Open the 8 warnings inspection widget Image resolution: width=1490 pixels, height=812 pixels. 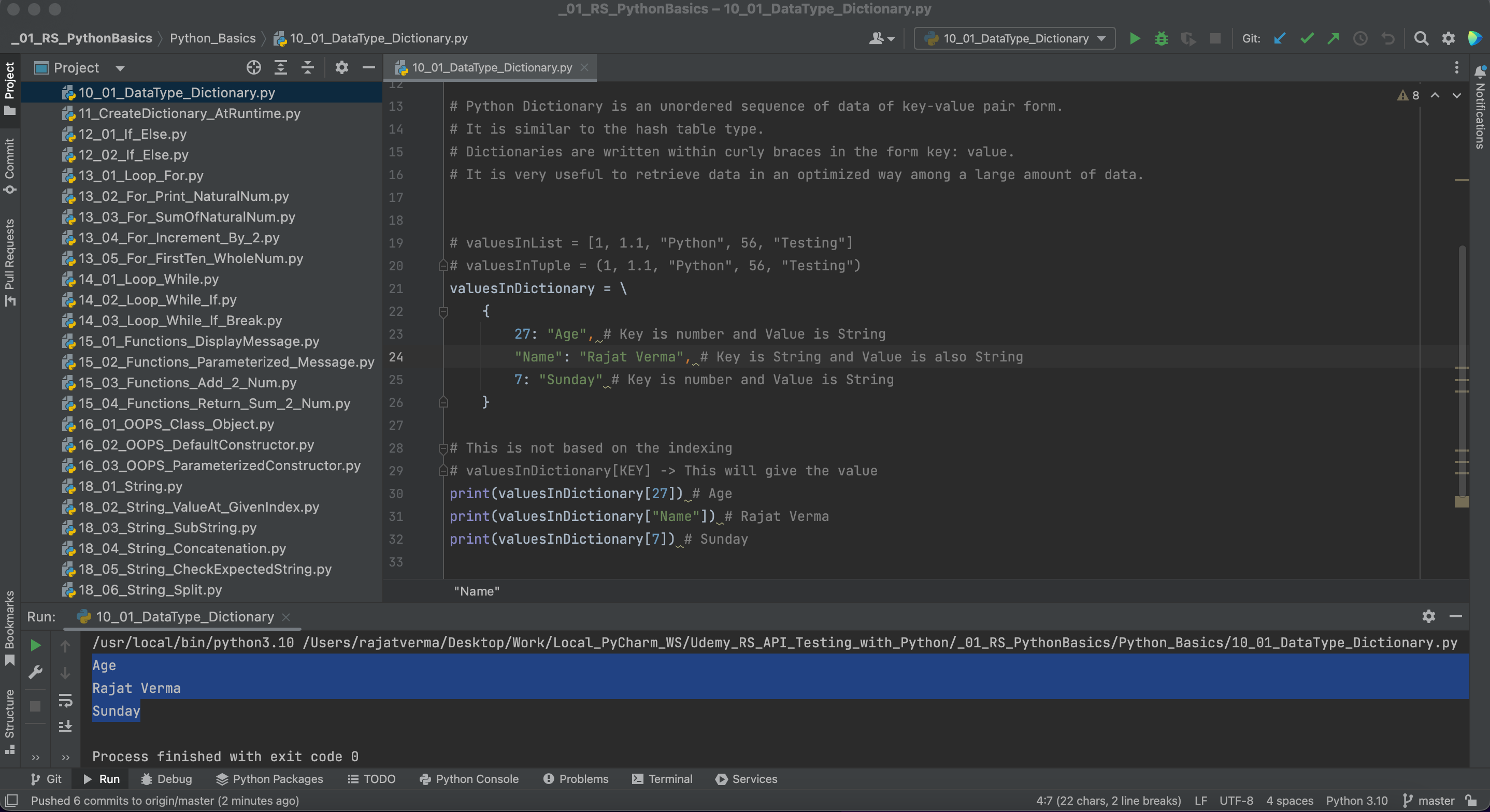click(x=1409, y=95)
